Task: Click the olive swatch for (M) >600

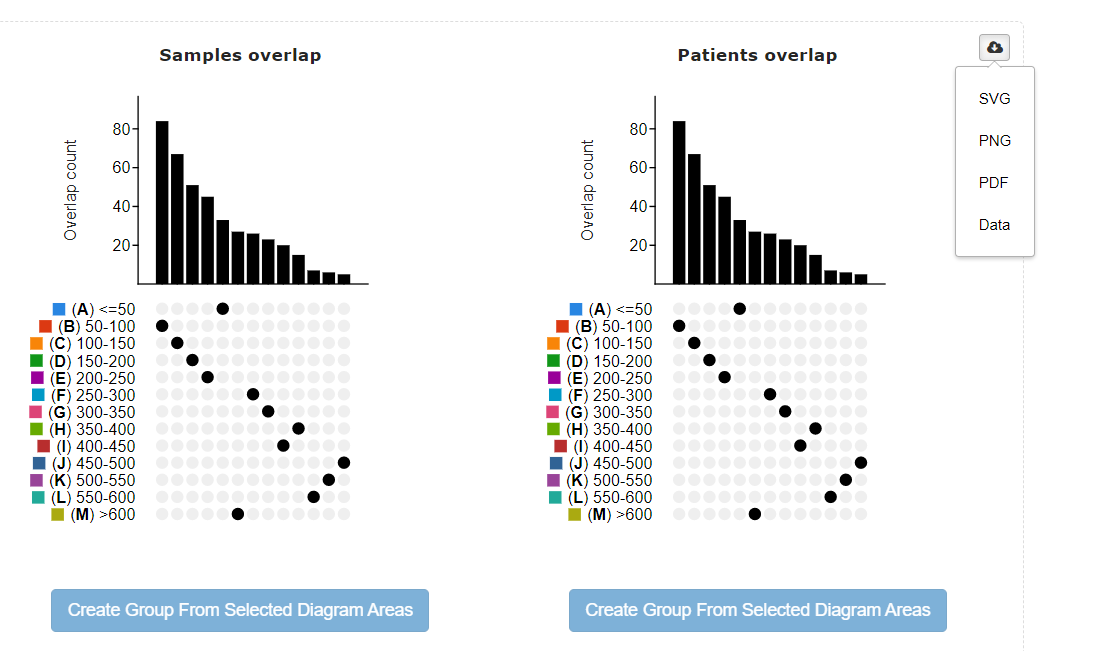Action: [x=57, y=514]
